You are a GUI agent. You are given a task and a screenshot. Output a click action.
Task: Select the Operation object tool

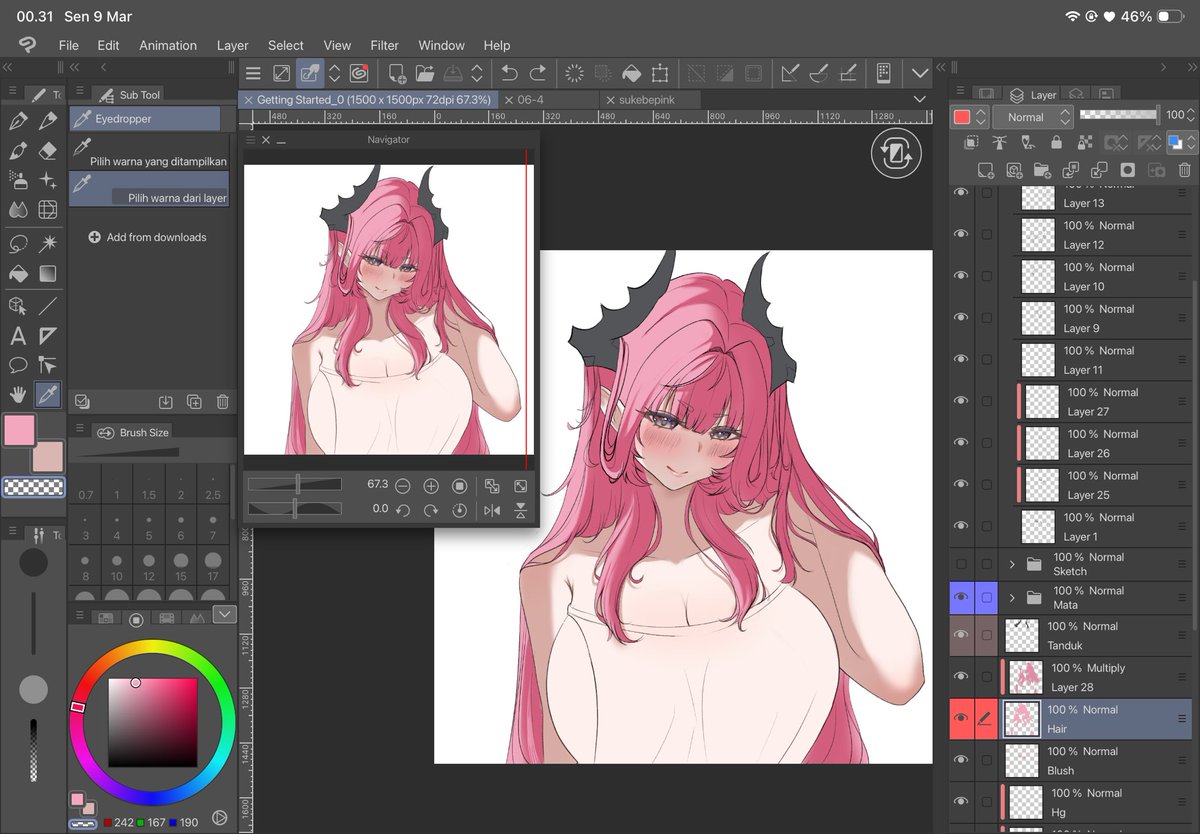17,305
